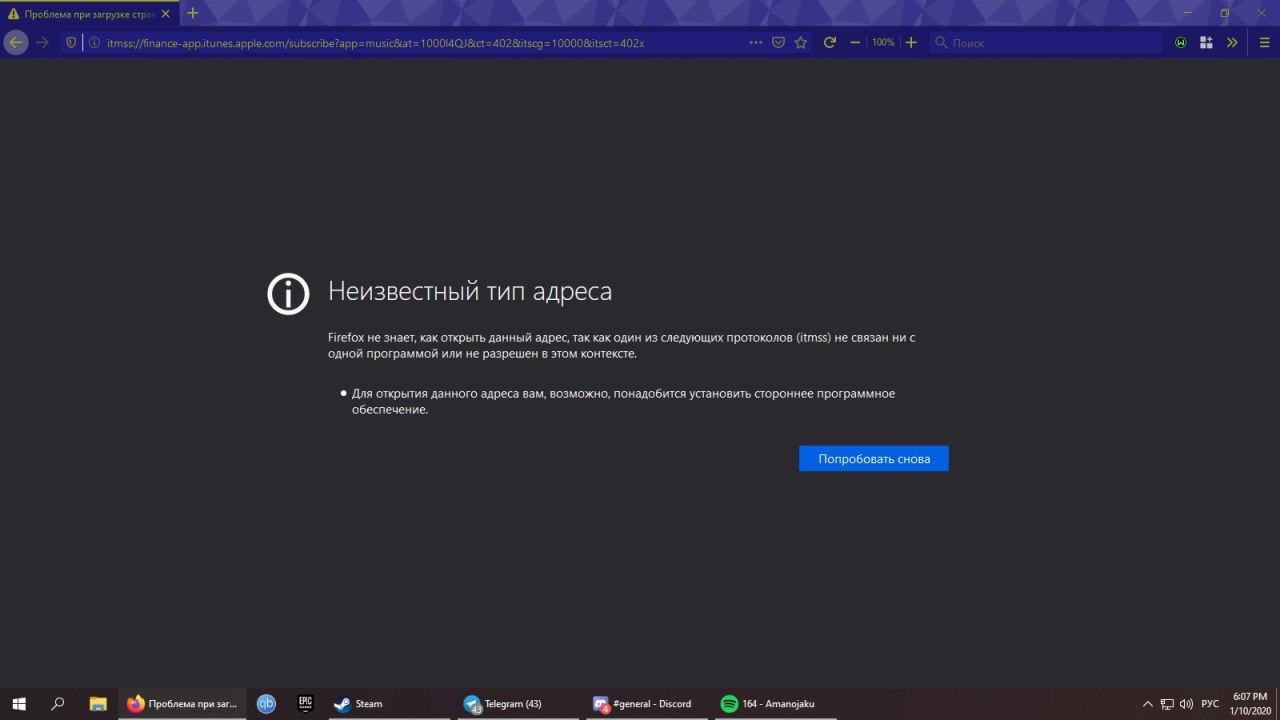Zoom in with the plus button
Image resolution: width=1280 pixels, height=720 pixels.
(911, 42)
